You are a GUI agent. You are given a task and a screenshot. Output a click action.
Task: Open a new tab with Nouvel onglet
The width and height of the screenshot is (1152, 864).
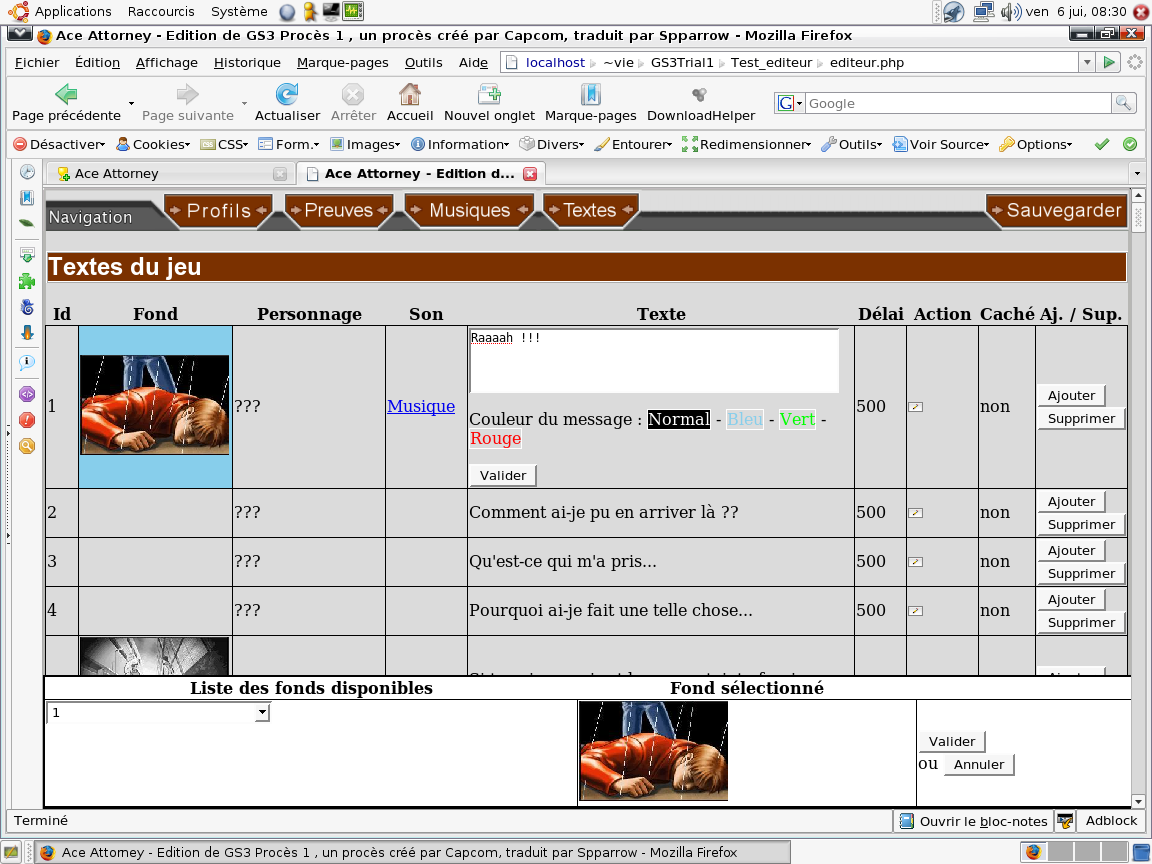[489, 94]
